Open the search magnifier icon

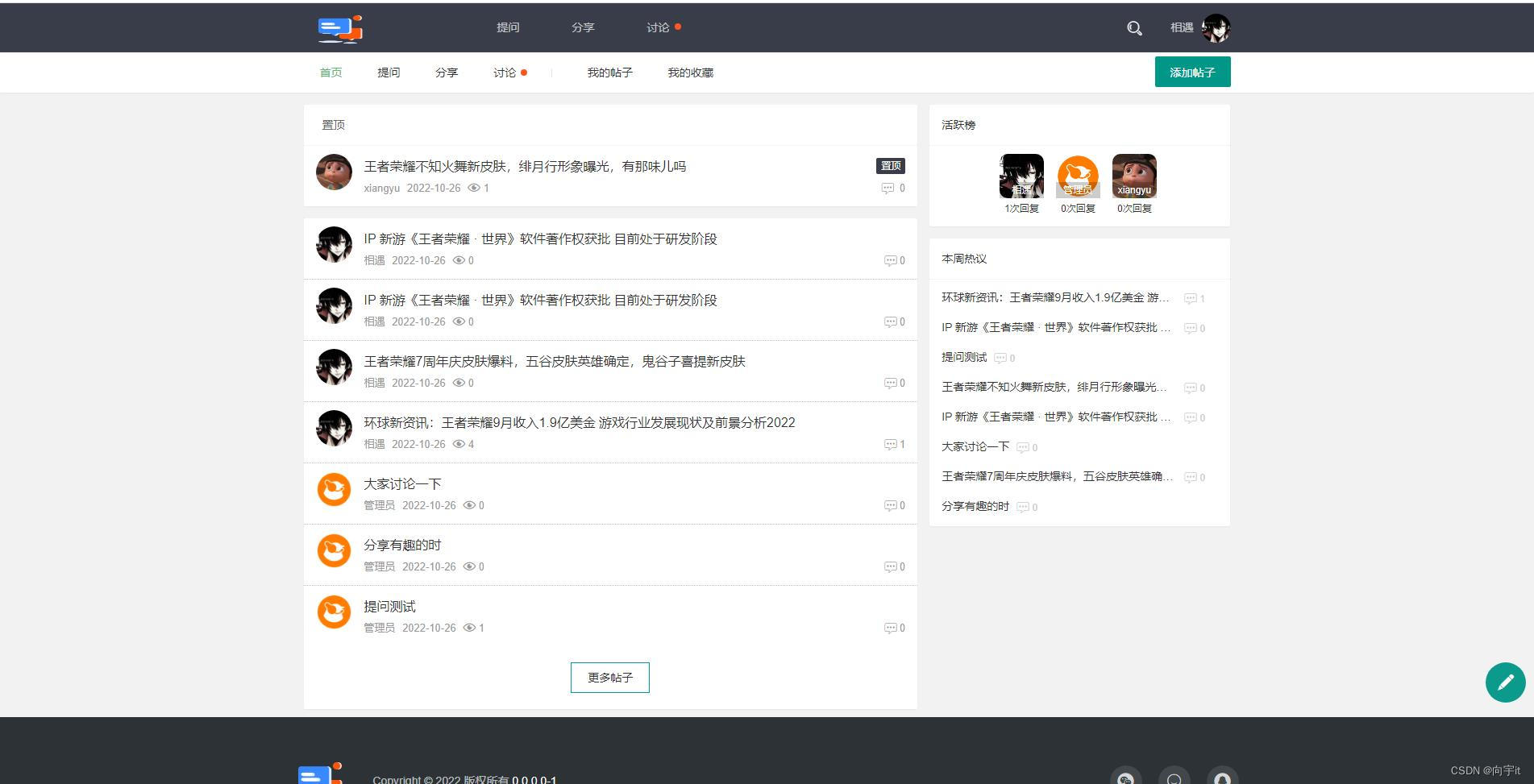pos(1134,27)
